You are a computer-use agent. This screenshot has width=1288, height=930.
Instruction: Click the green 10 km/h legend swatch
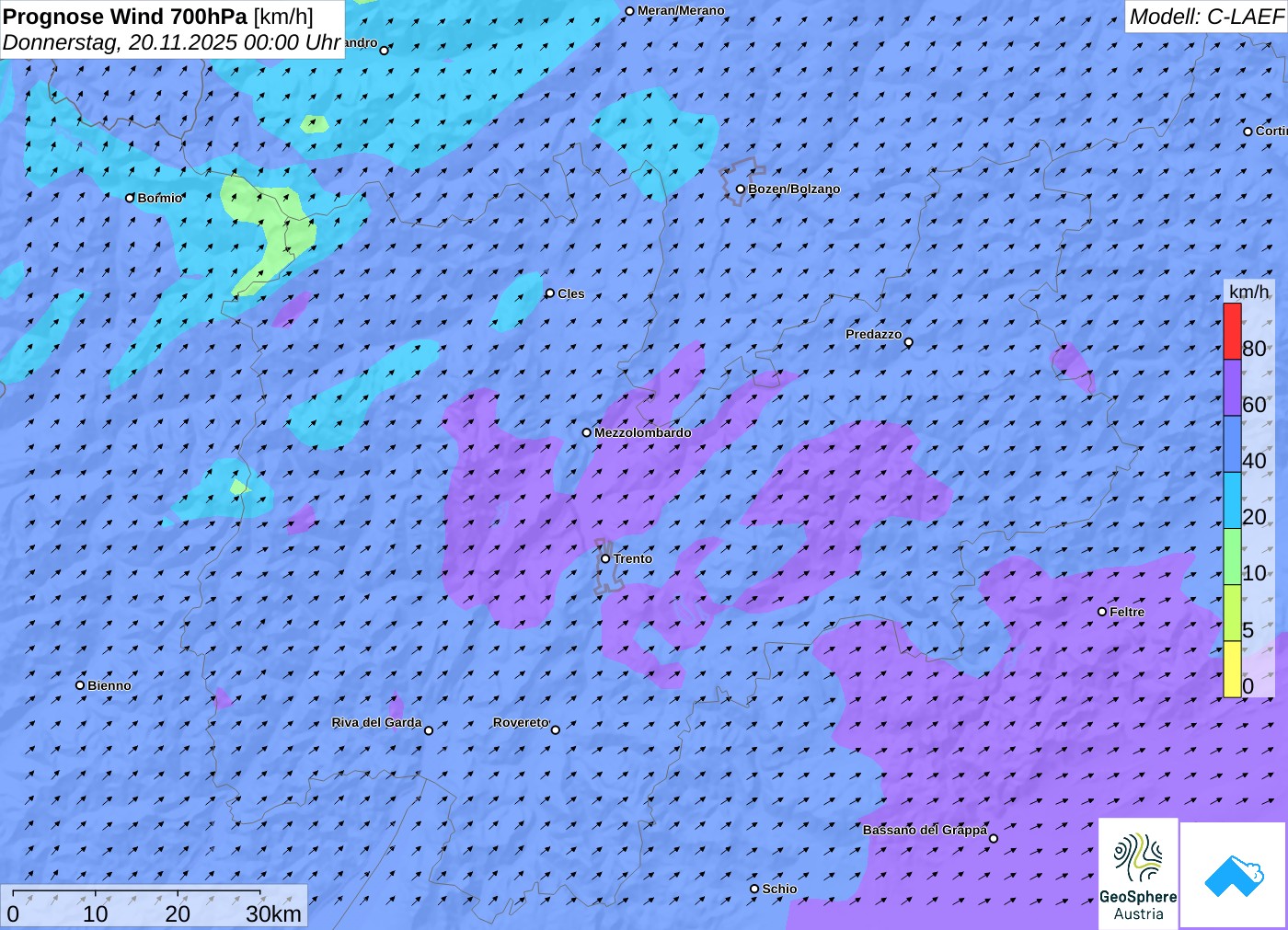pos(1232,557)
